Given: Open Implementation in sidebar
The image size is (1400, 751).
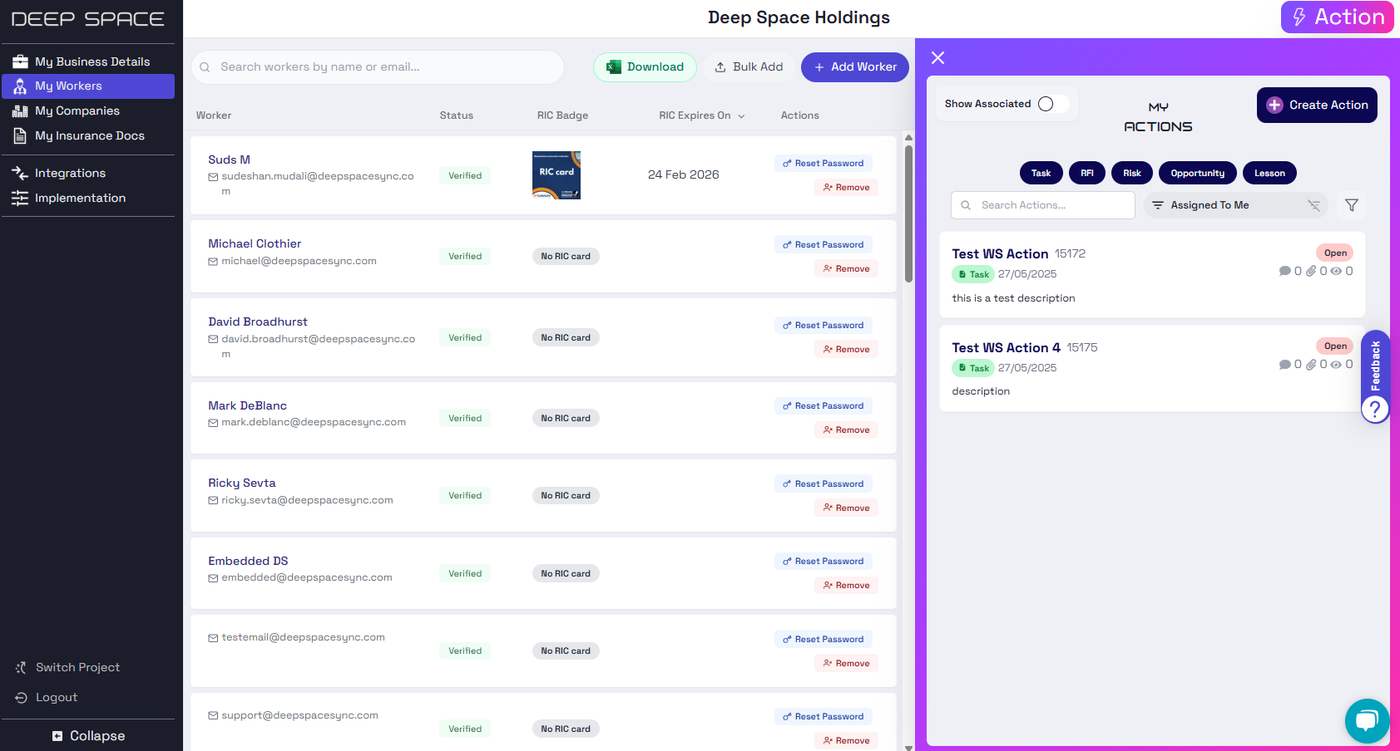Looking at the screenshot, I should coord(88,198).
